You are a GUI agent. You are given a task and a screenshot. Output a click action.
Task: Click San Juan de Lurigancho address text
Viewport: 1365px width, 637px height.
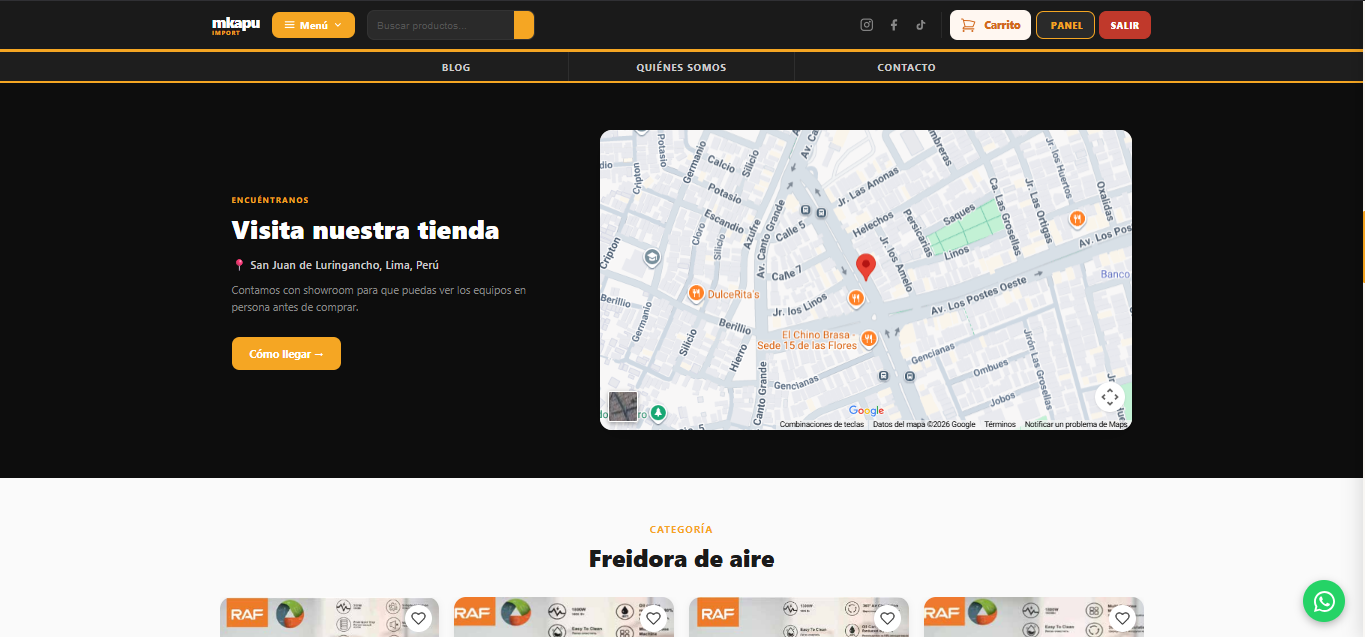coord(344,265)
